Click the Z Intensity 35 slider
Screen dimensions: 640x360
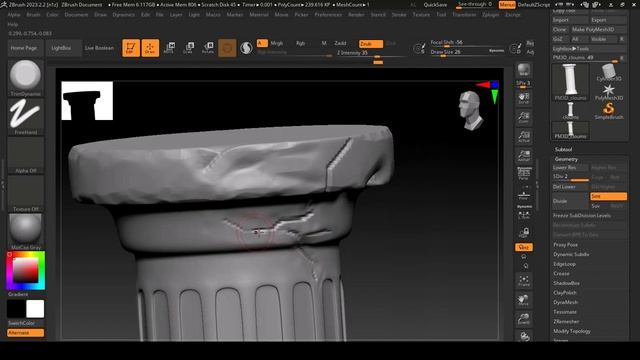tap(371, 53)
